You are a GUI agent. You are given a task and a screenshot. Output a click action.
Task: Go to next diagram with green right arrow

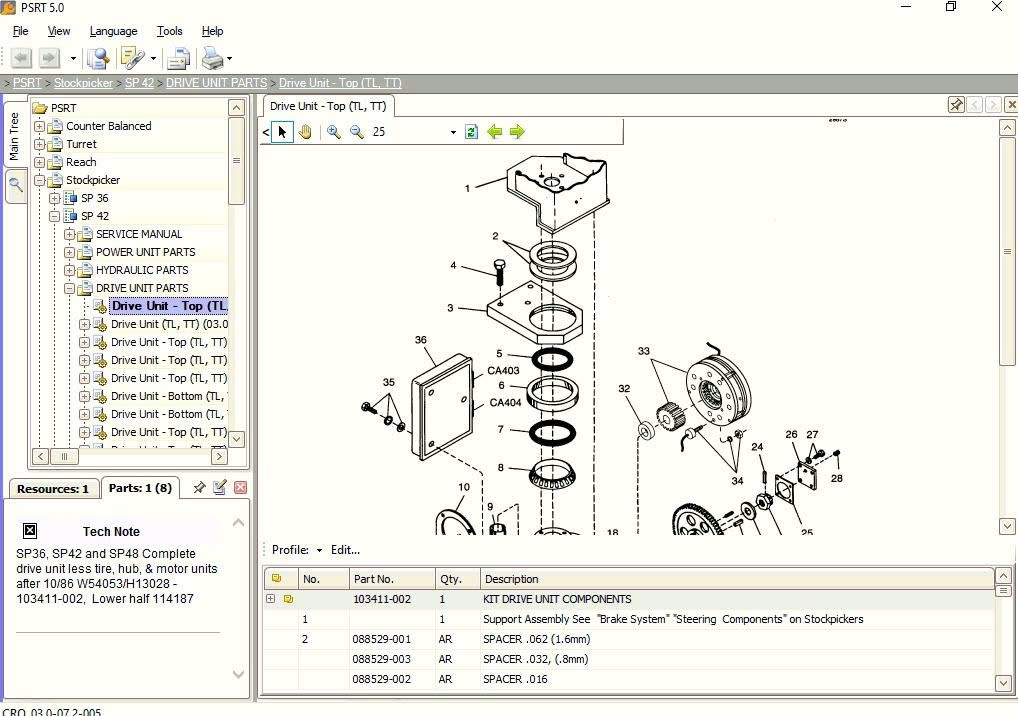click(x=517, y=132)
